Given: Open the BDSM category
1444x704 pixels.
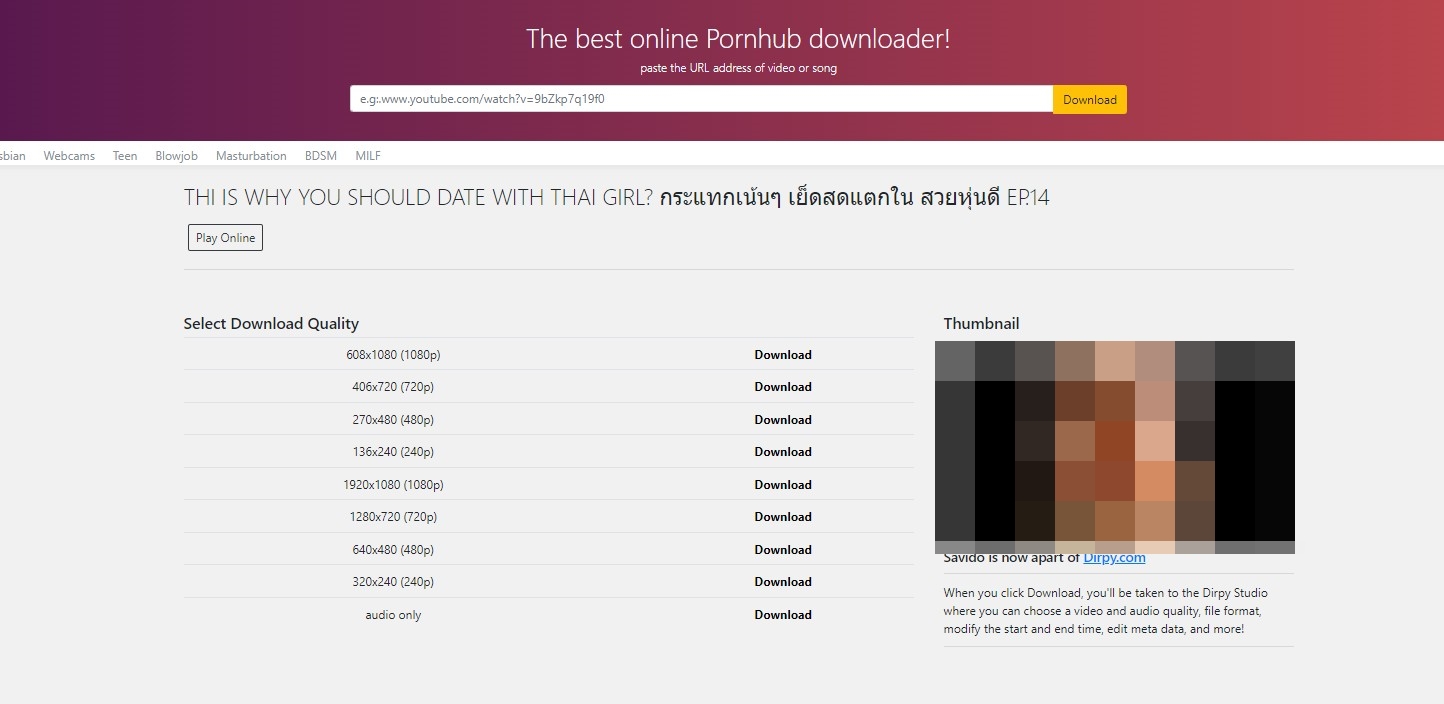Looking at the screenshot, I should [321, 156].
